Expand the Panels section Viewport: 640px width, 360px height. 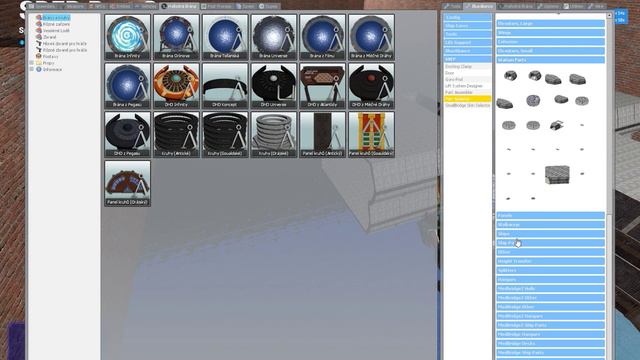tap(550, 216)
